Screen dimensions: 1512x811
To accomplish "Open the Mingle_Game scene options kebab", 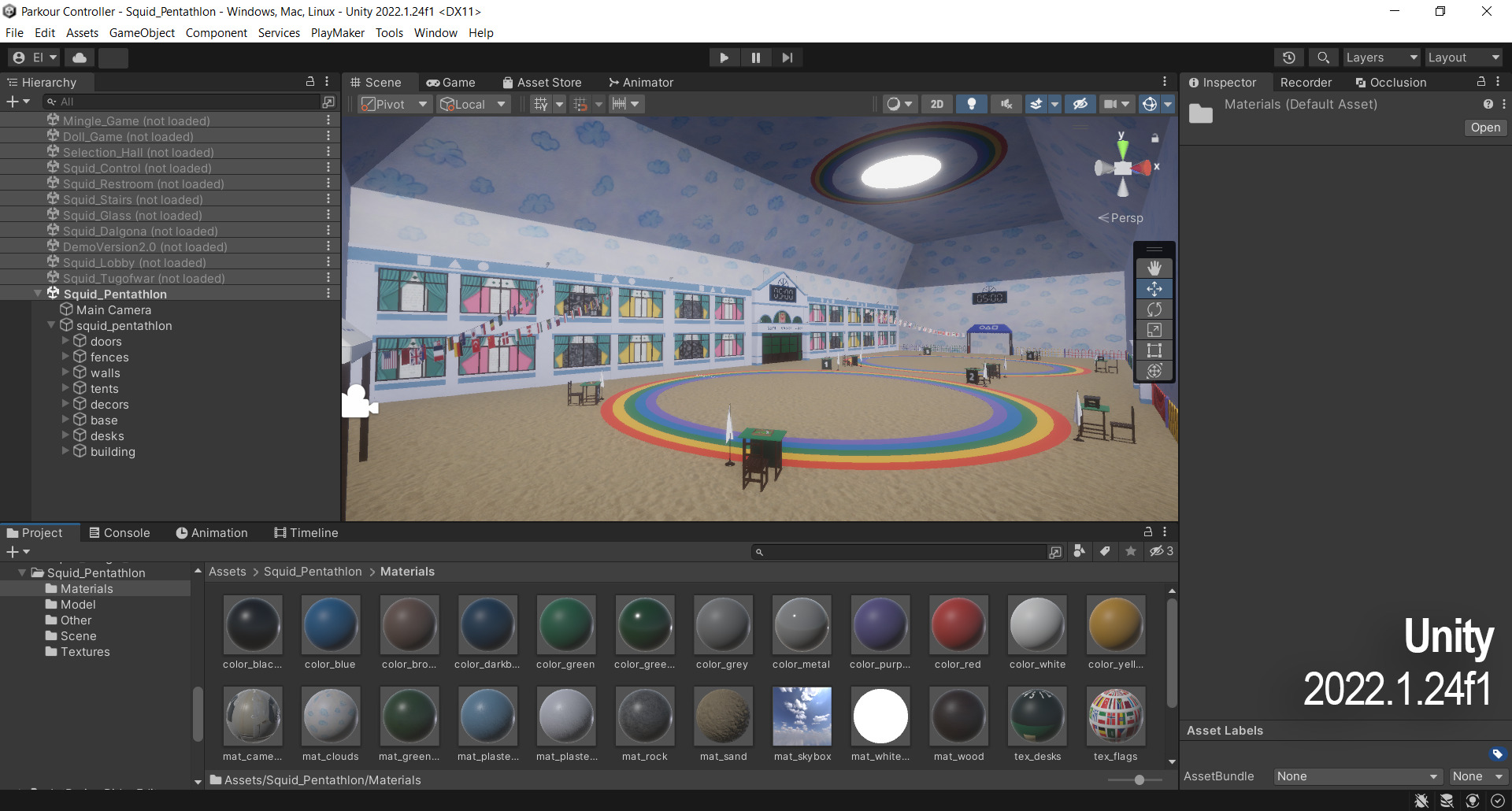I will click(x=328, y=120).
